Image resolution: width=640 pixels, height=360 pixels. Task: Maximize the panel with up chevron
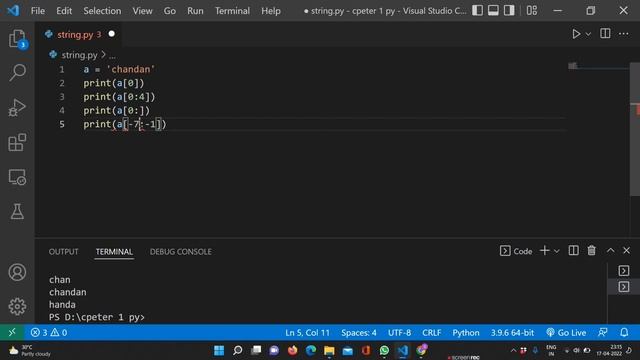point(610,250)
